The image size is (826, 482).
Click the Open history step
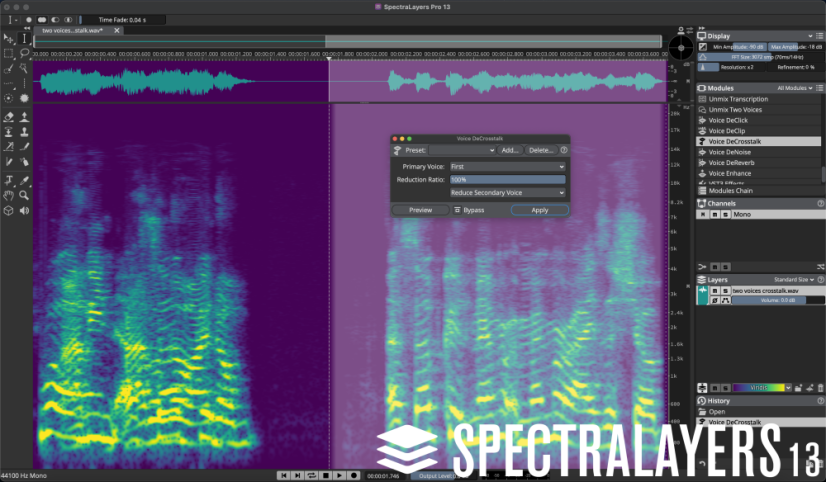[x=759, y=412]
